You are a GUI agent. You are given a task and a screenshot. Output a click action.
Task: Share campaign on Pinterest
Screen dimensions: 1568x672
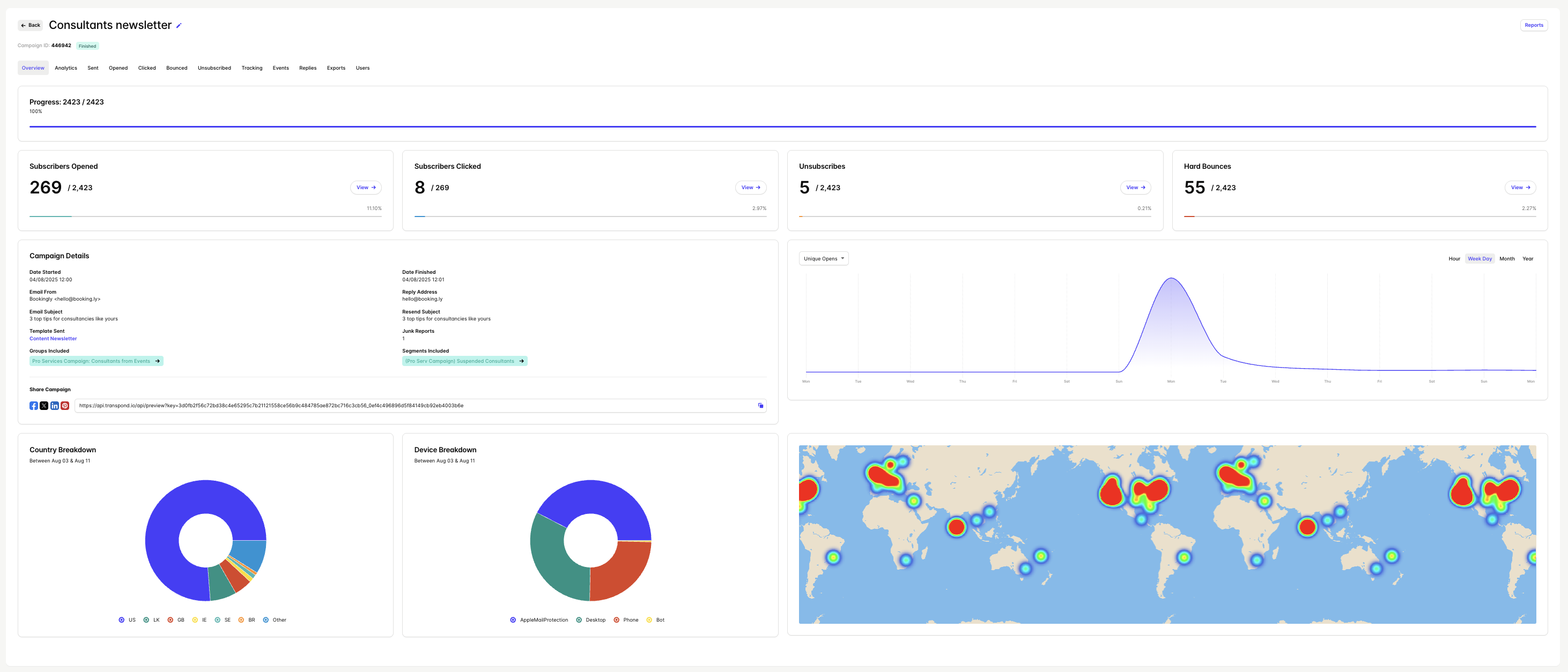(64, 406)
